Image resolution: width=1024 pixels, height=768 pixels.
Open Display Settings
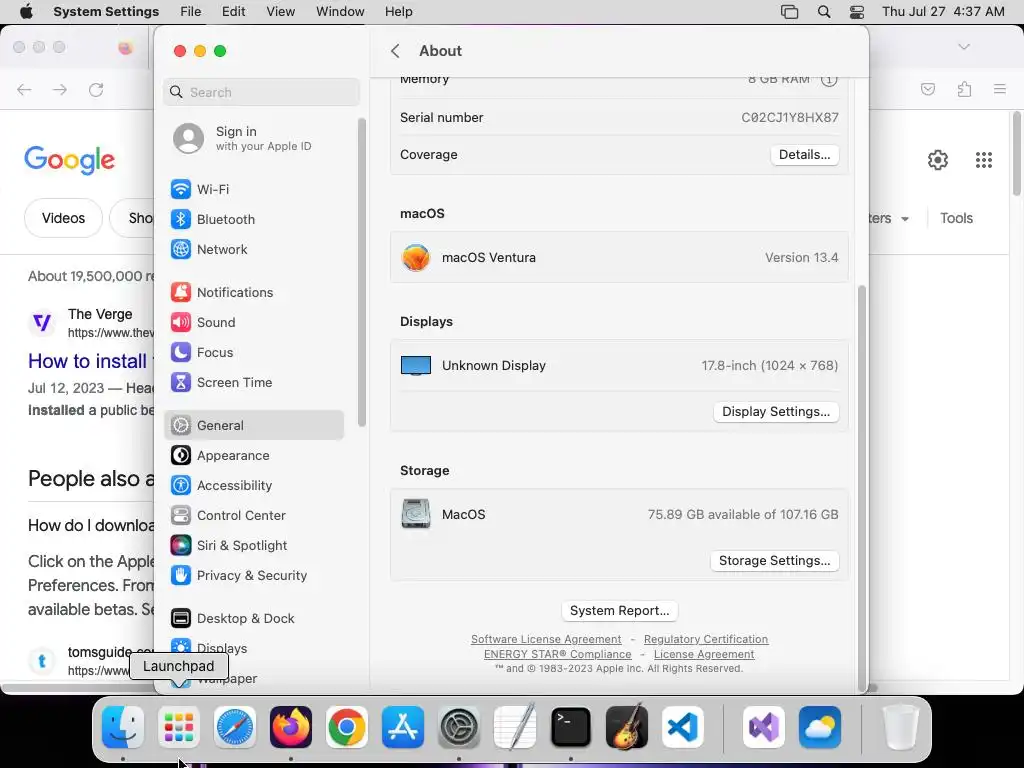[776, 412]
